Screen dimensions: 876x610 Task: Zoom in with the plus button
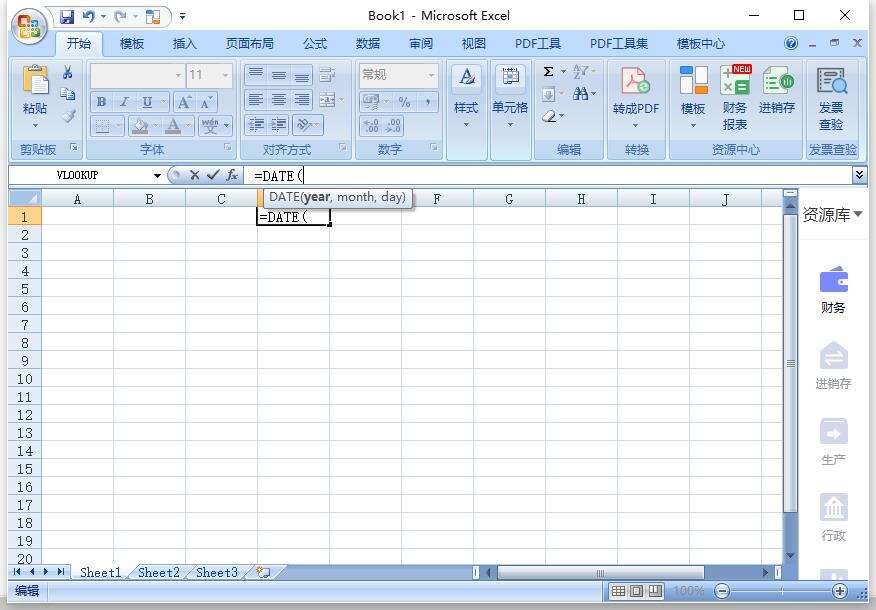click(840, 590)
